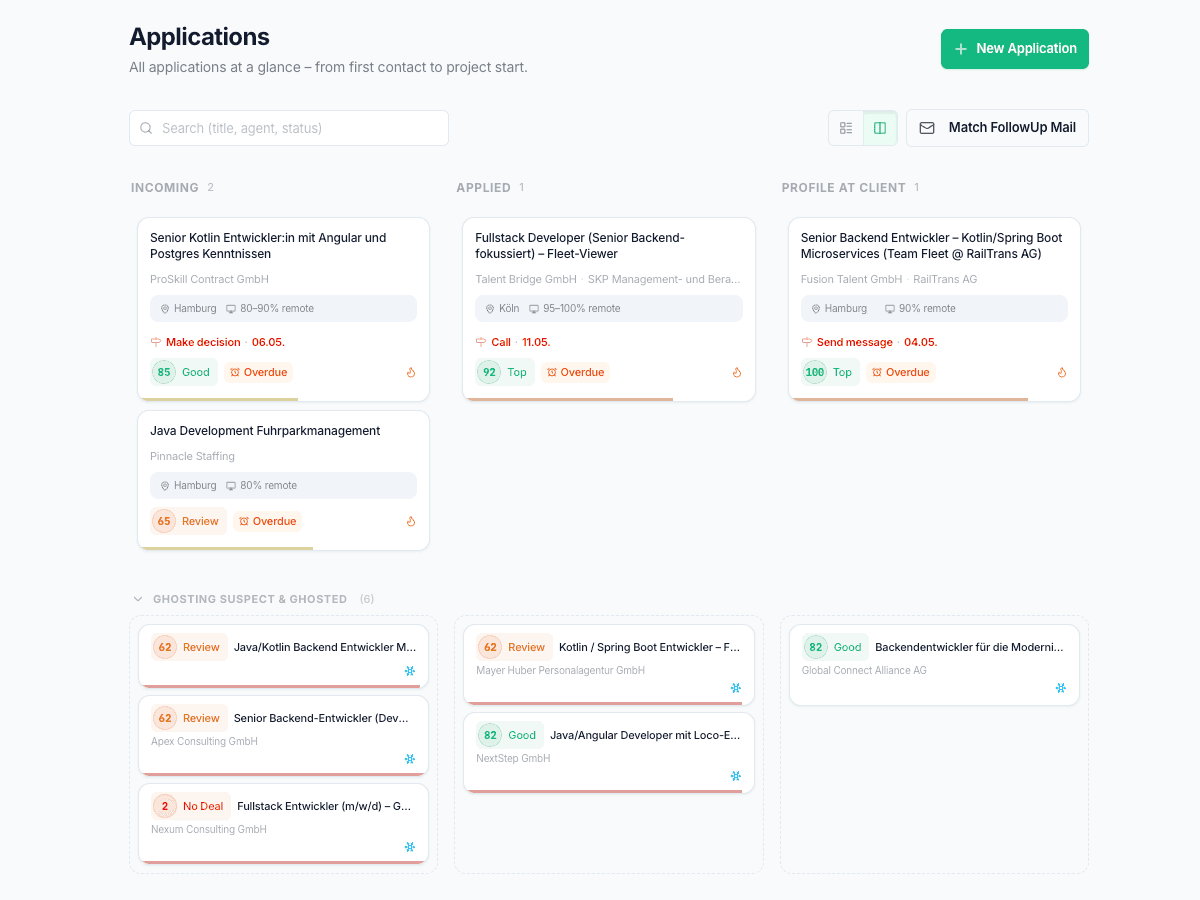Screen dimensions: 1200x900
Task: Click the due date 06.05.
Action: (268, 342)
